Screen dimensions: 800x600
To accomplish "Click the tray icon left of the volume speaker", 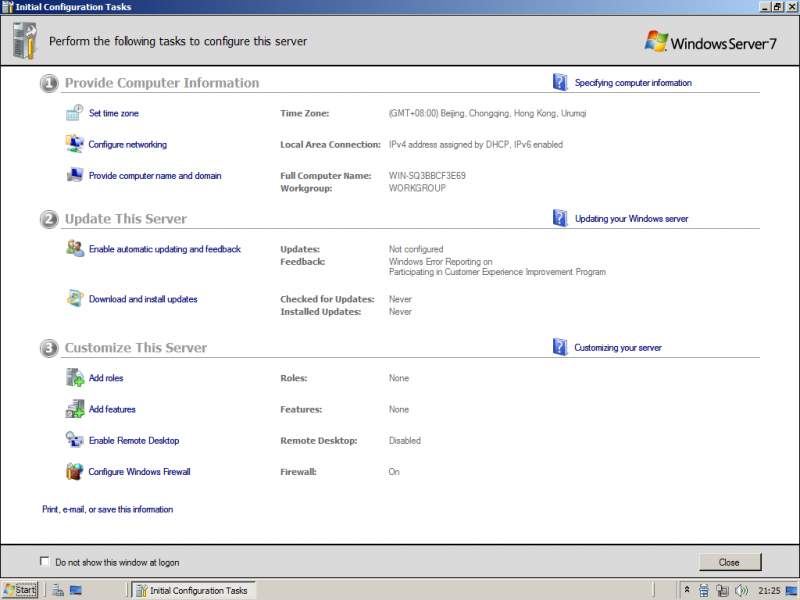I will click(722, 590).
